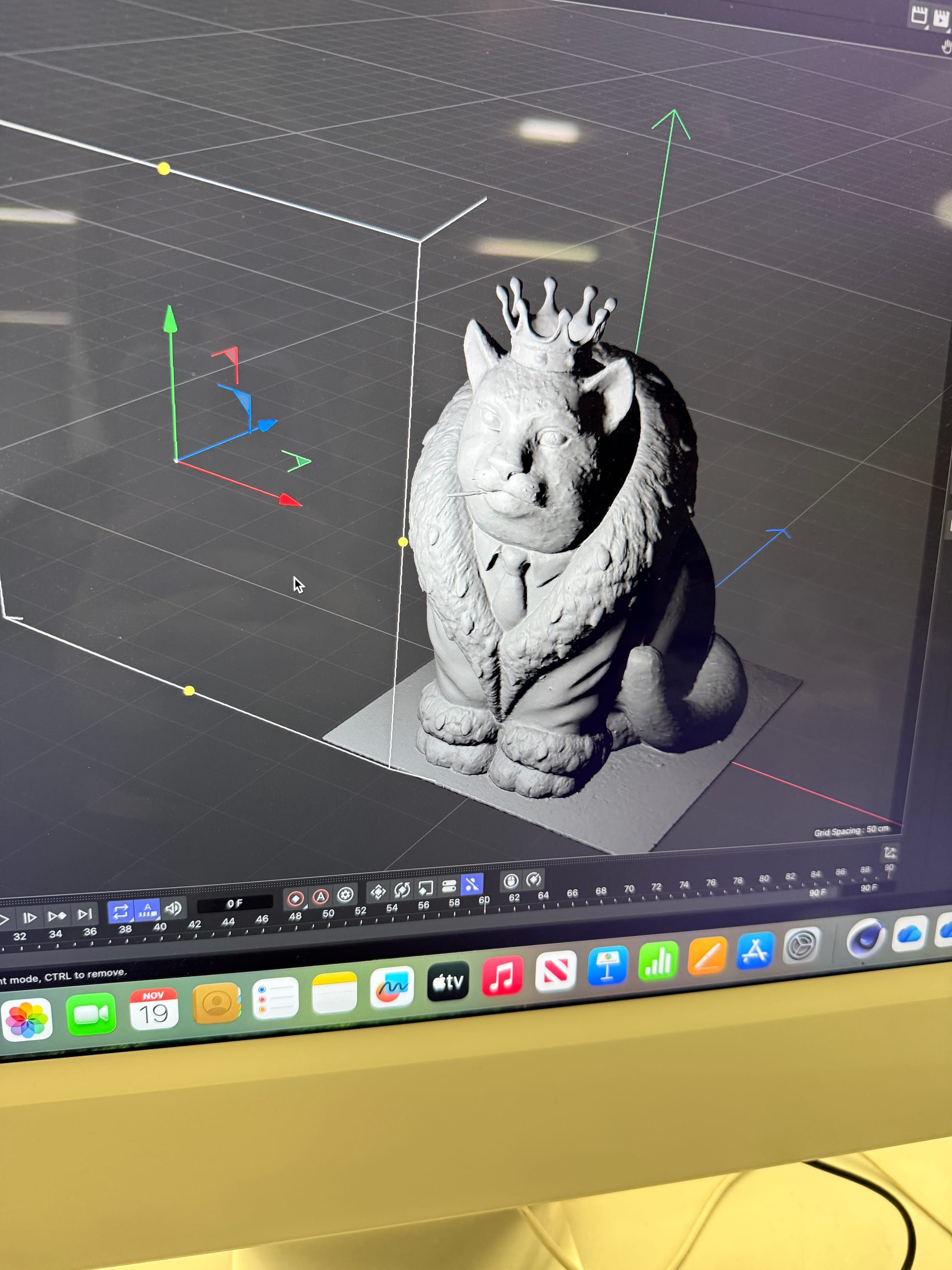
Task: Toggle the parameter keyframe channel icon
Action: pos(449,887)
